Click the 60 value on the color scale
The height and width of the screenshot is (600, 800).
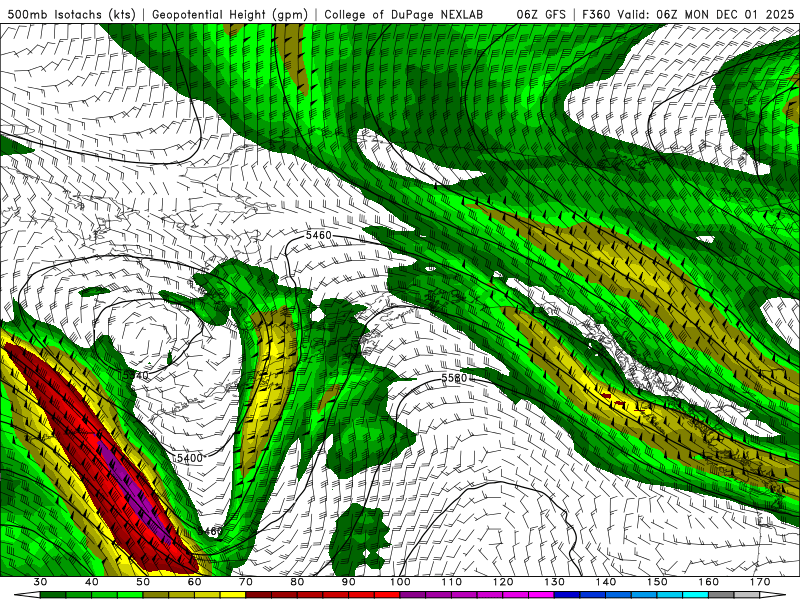(194, 582)
